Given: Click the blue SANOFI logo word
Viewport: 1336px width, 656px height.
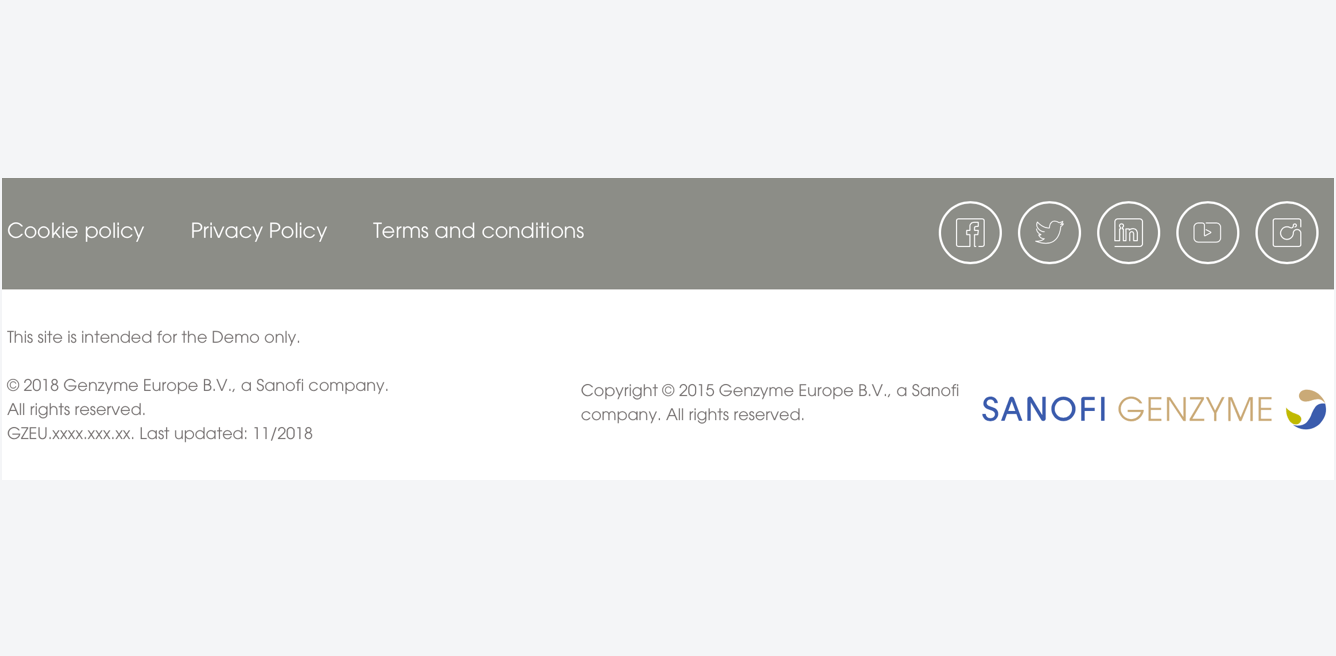Looking at the screenshot, I should 1044,410.
